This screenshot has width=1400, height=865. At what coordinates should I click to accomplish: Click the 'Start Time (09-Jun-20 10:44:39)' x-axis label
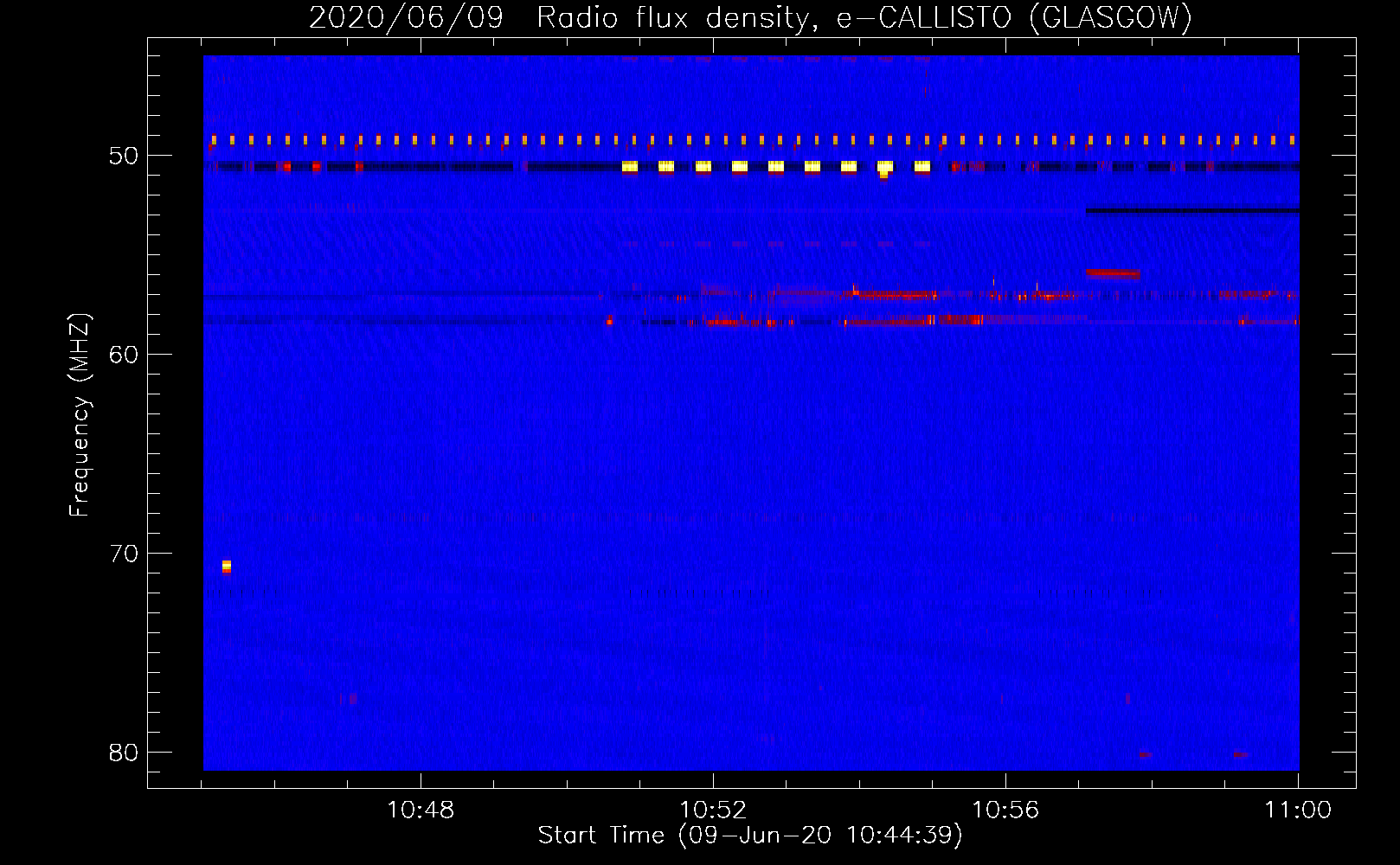coord(750,836)
